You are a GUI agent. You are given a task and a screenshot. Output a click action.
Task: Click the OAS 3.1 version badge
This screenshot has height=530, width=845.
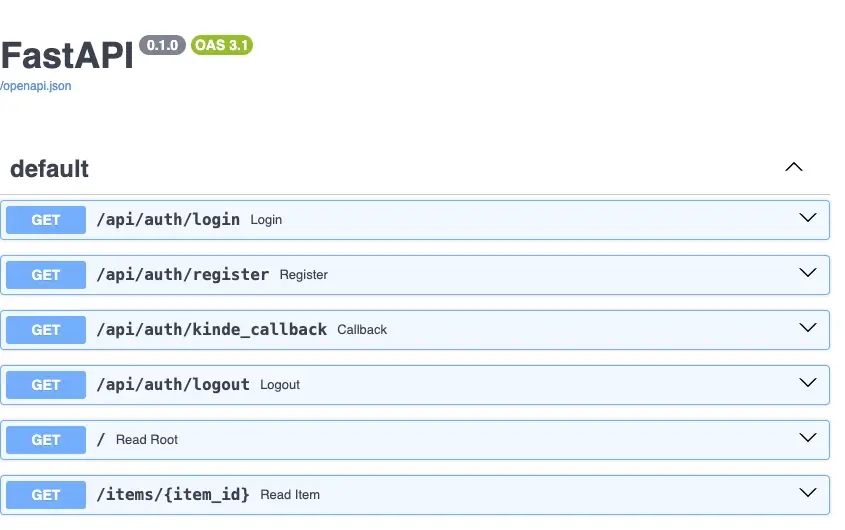(222, 45)
